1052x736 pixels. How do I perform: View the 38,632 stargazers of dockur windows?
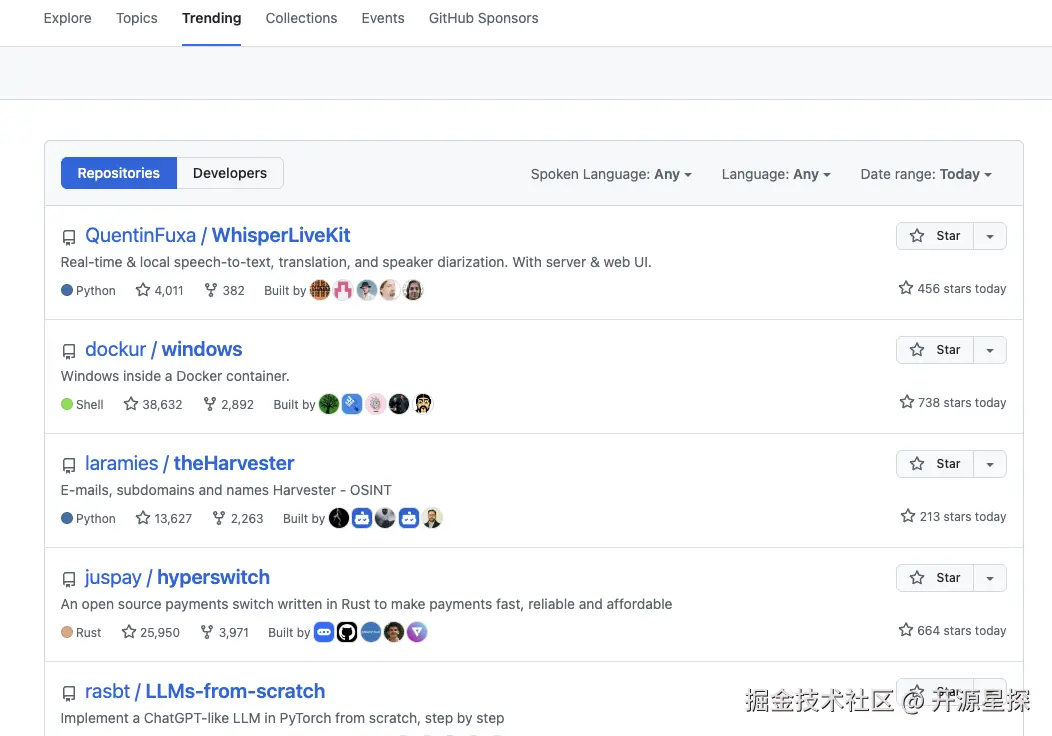click(153, 405)
